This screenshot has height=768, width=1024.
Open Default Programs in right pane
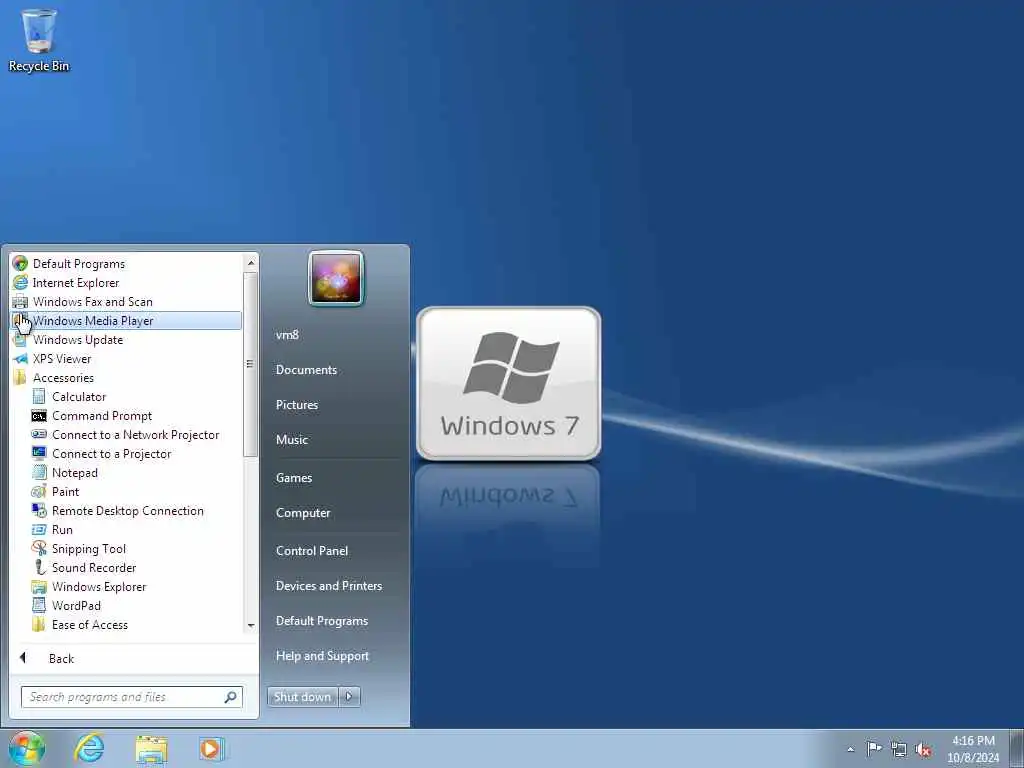(x=322, y=620)
